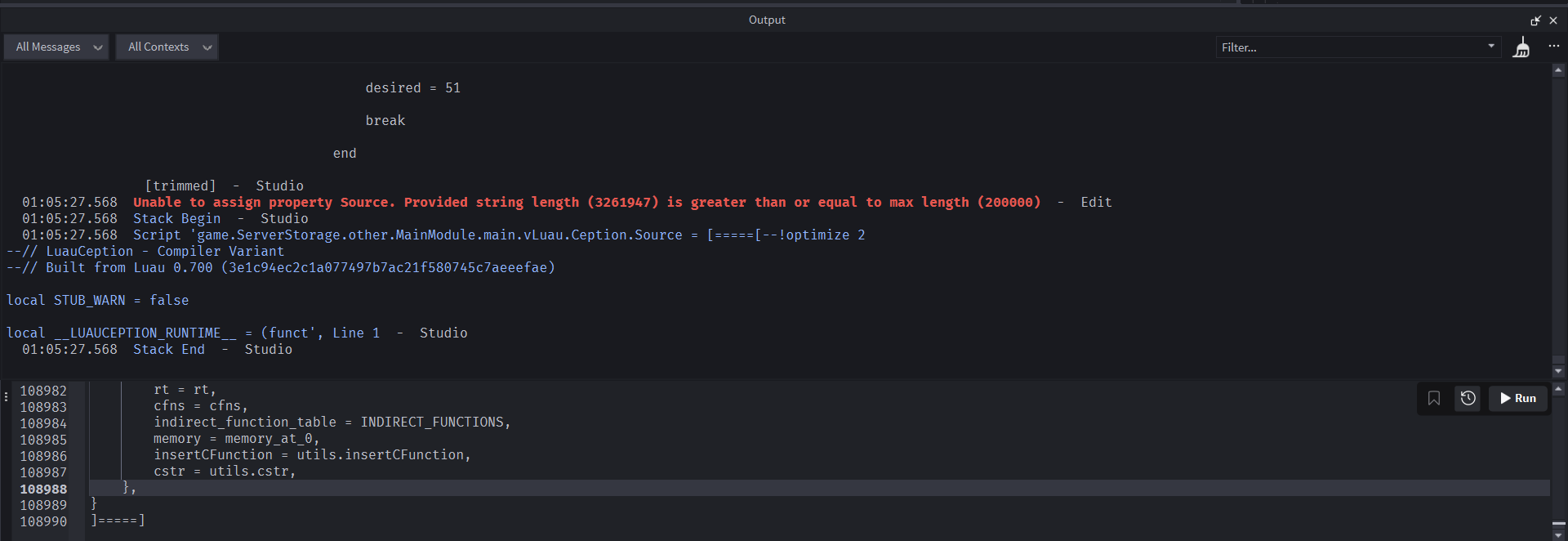The height and width of the screenshot is (541, 1568).
Task: Click code 'rt = rt,' line
Action: [x=185, y=389]
